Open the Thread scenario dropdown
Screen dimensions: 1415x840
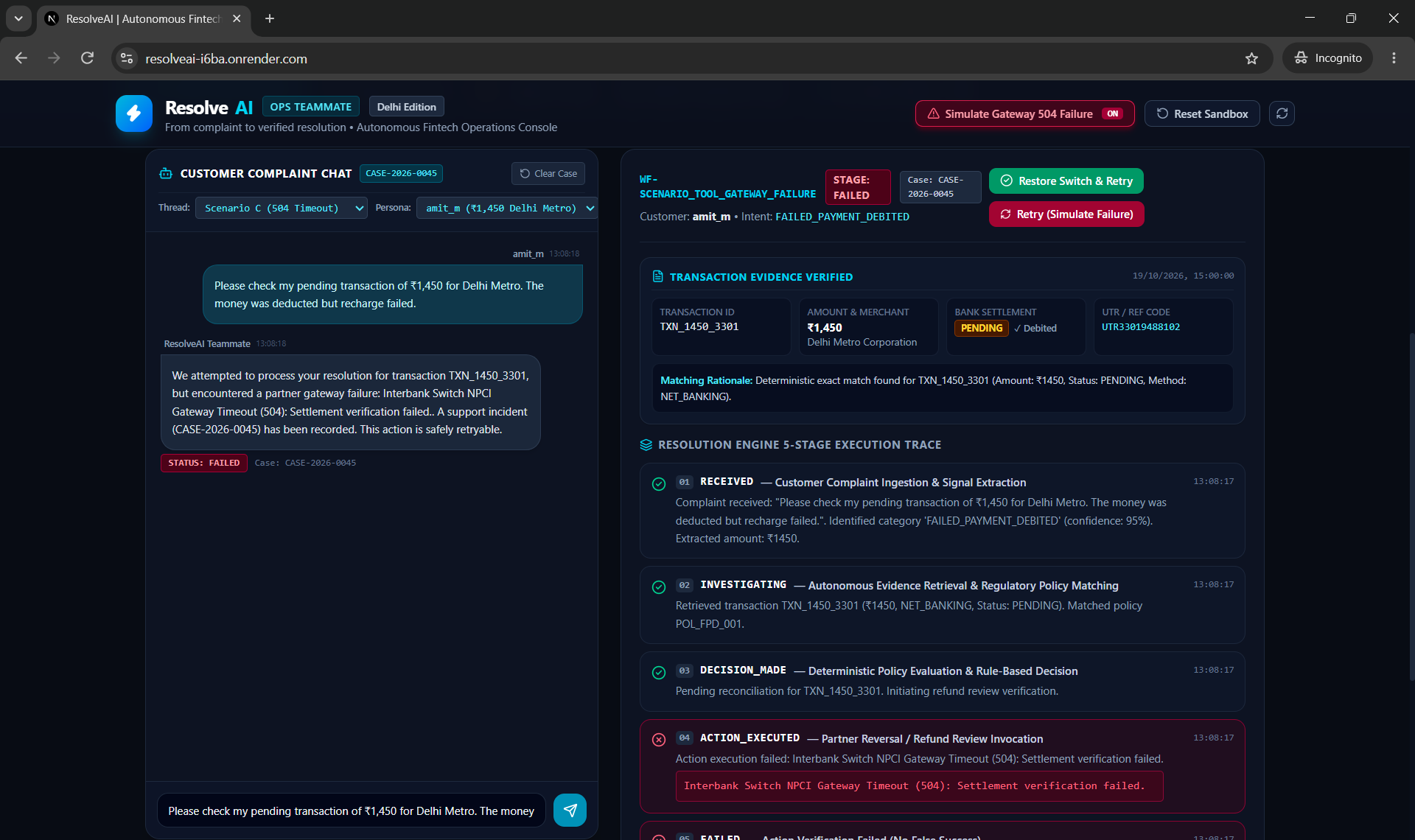click(282, 208)
